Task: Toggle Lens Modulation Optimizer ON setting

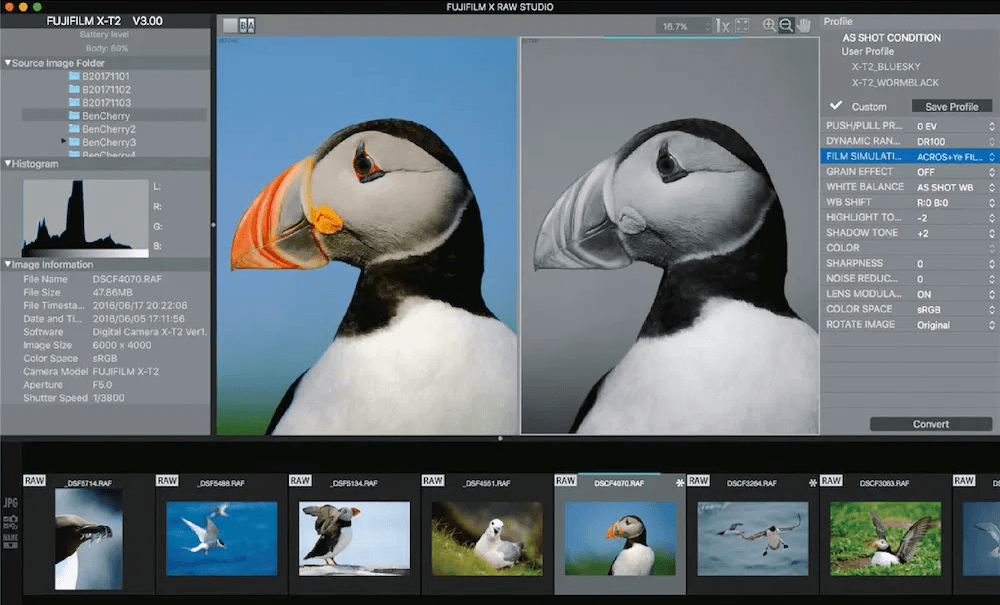Action: (955, 295)
